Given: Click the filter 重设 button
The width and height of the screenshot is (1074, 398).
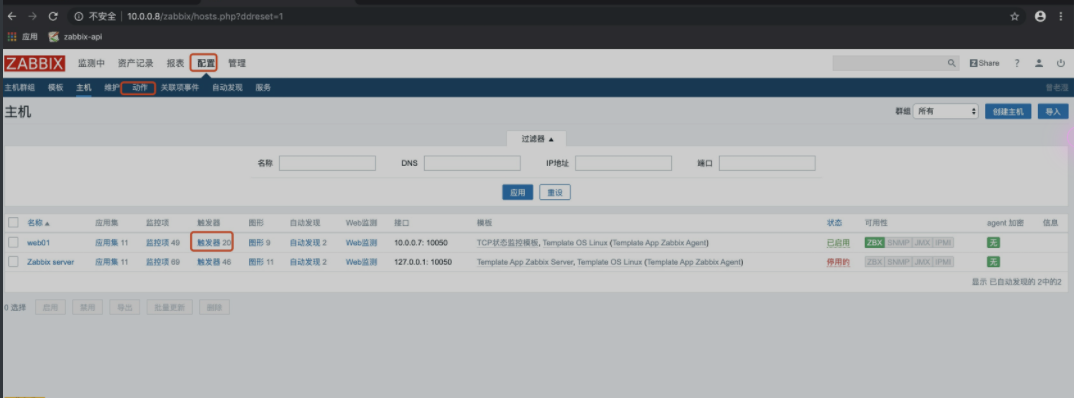Looking at the screenshot, I should 555,192.
